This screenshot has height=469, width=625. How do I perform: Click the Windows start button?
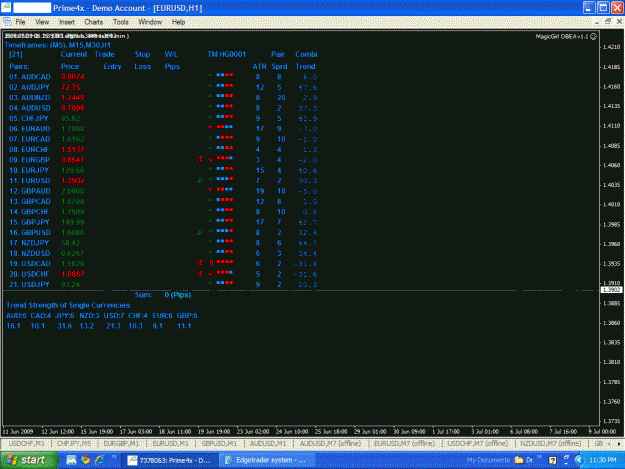(x=29, y=460)
